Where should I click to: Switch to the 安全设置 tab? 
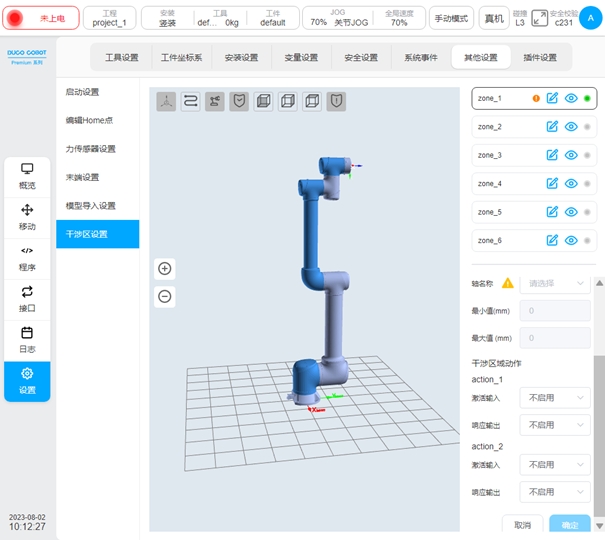[x=360, y=58]
